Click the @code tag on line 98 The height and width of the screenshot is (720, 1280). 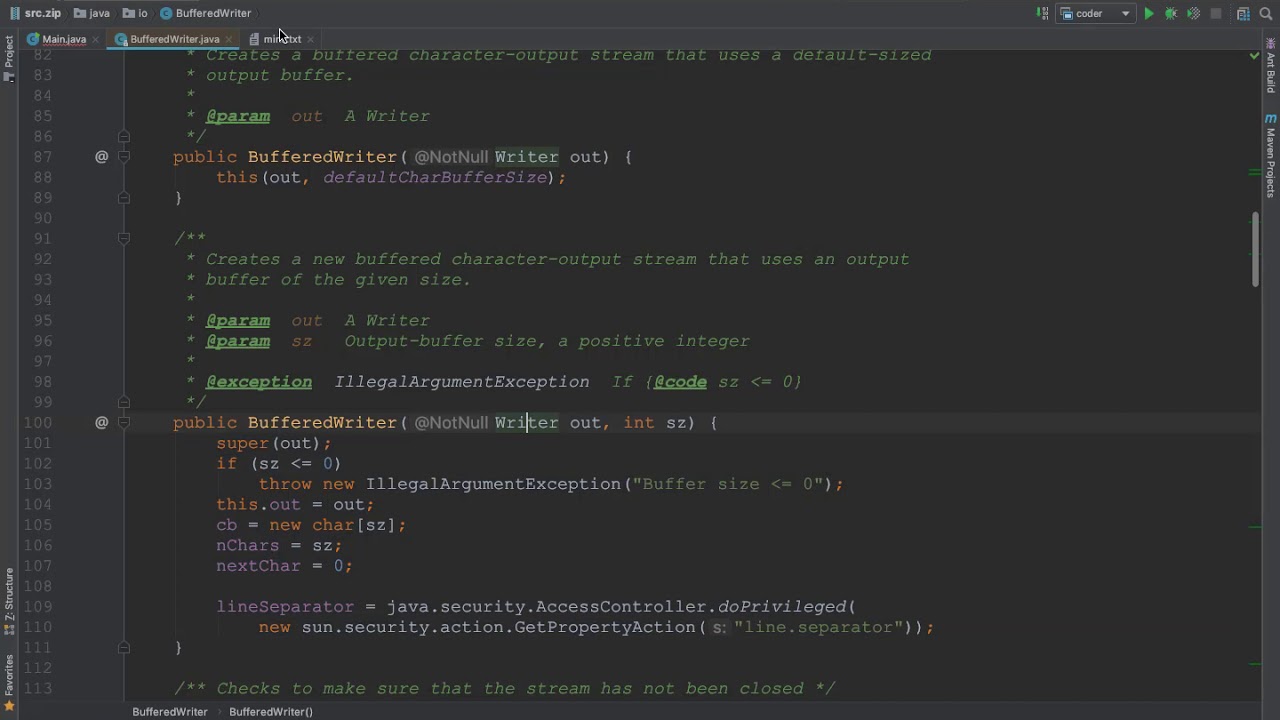[x=680, y=381]
